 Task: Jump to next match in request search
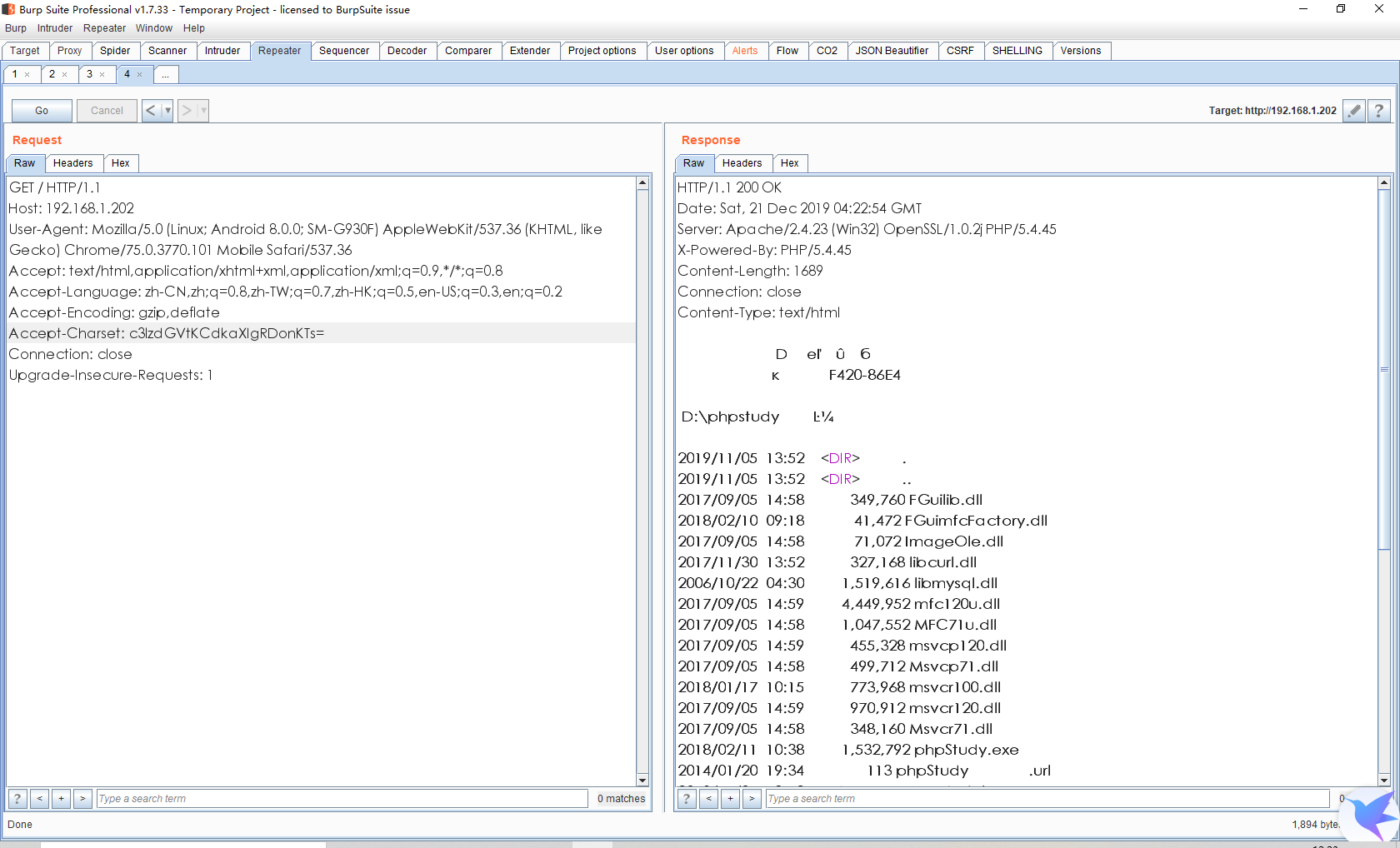[82, 799]
